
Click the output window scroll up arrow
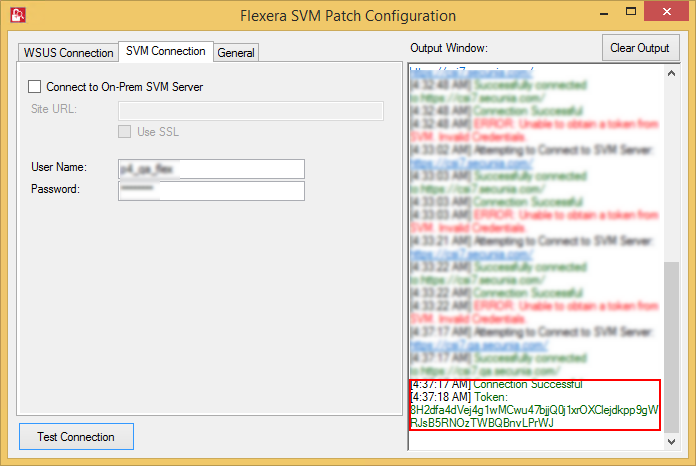671,73
